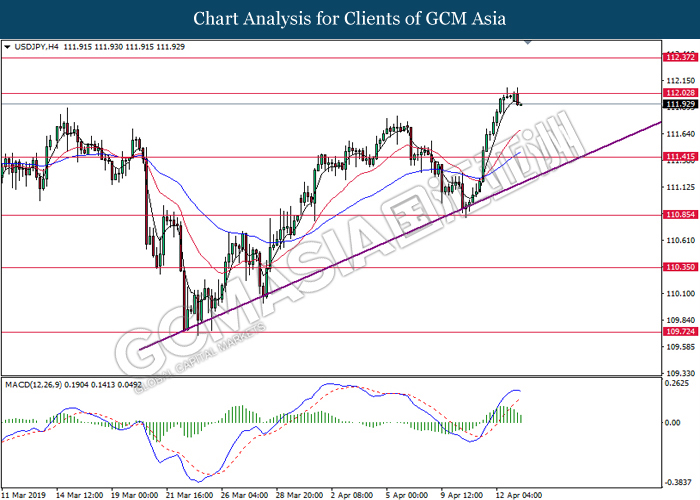Click the 111.125 price scale value
Image resolution: width=700 pixels, height=500 pixels.
(681, 188)
